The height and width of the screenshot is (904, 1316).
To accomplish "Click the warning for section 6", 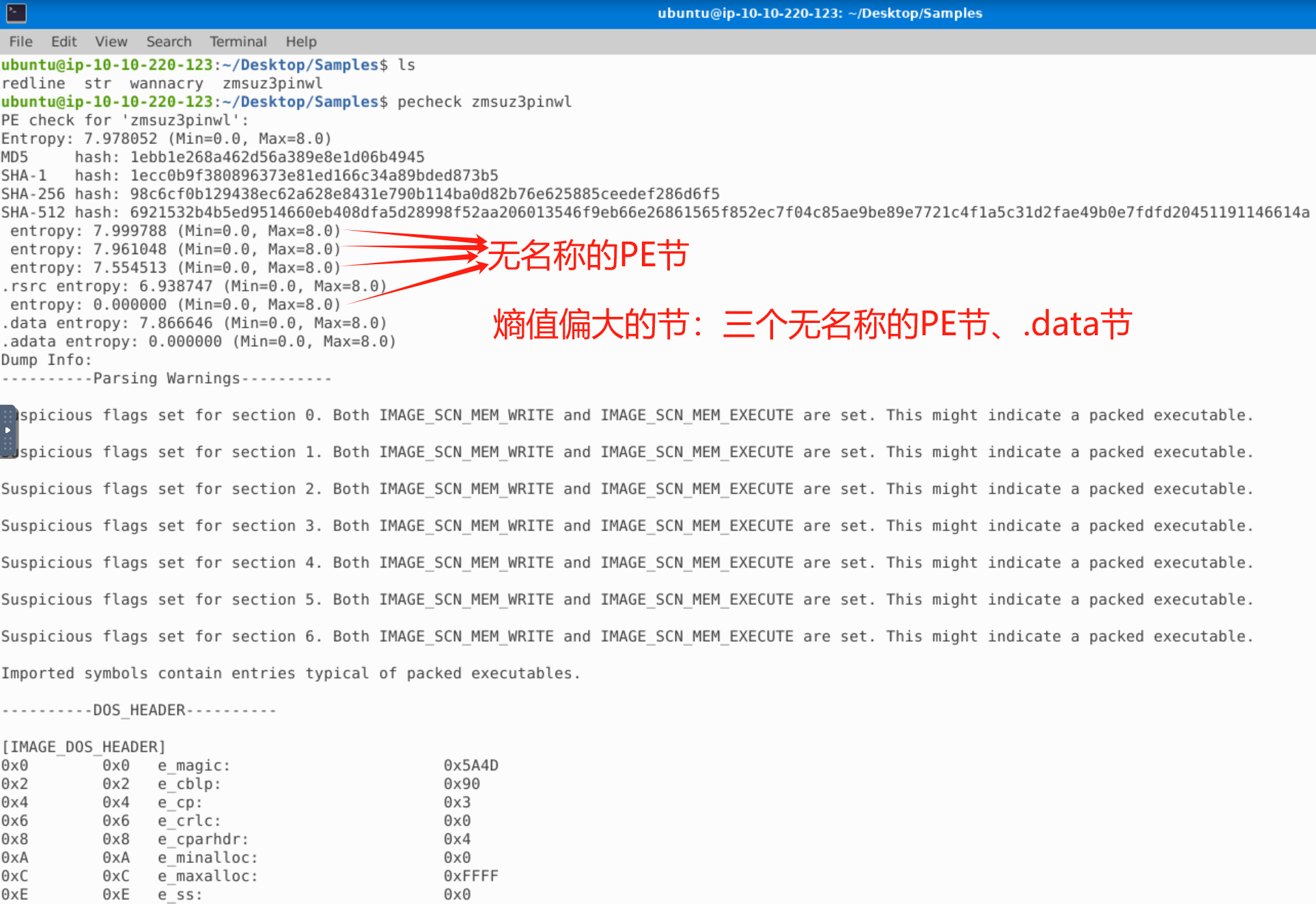I will [x=628, y=636].
